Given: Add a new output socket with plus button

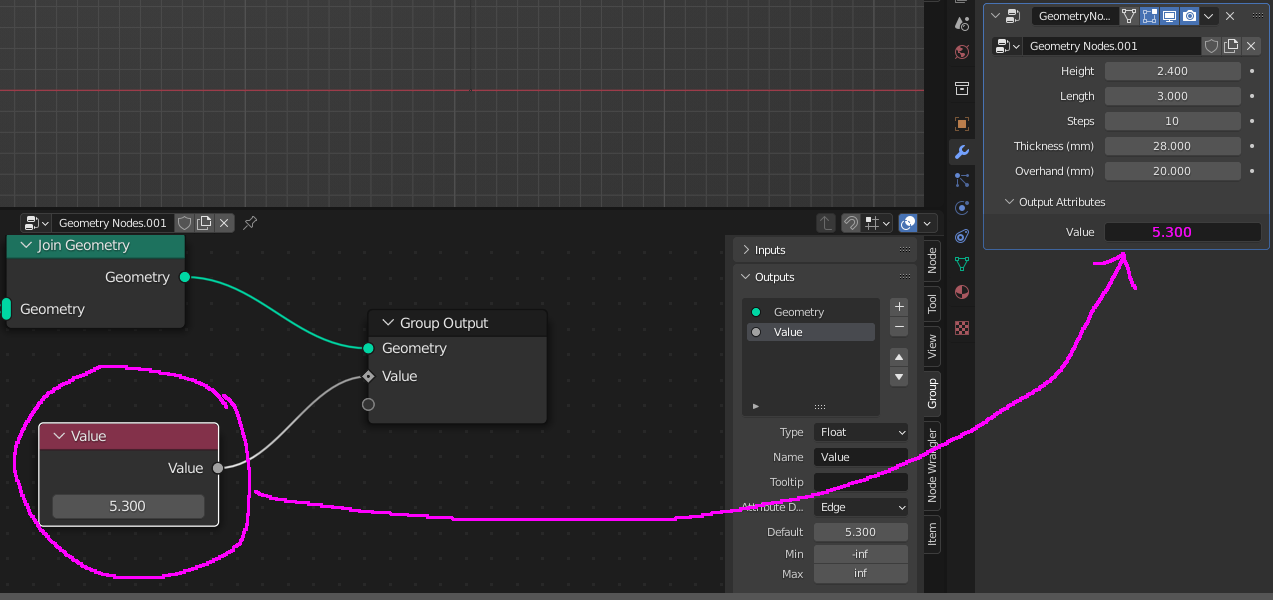Looking at the screenshot, I should (899, 307).
